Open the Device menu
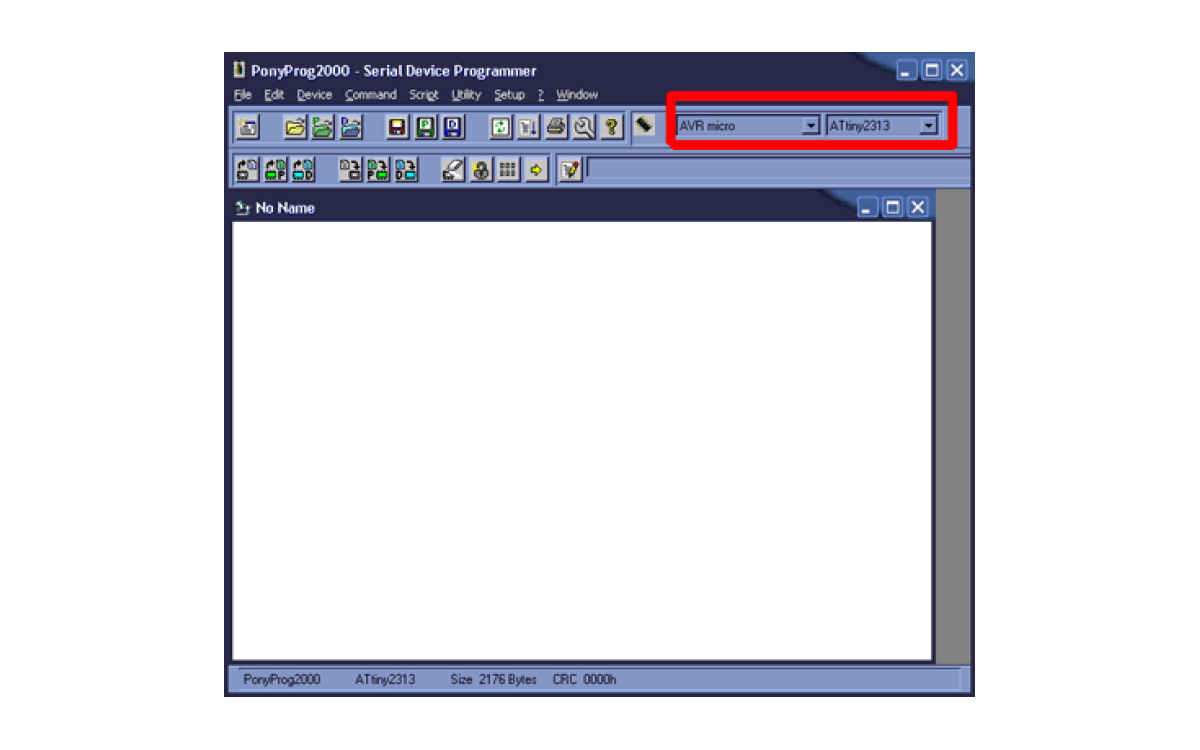Image resolution: width=1200 pixels, height=750 pixels. tap(314, 95)
